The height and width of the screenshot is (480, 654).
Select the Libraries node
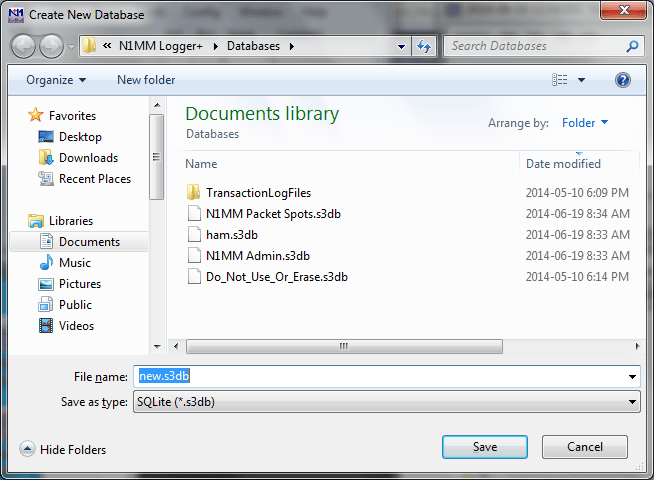pos(70,221)
